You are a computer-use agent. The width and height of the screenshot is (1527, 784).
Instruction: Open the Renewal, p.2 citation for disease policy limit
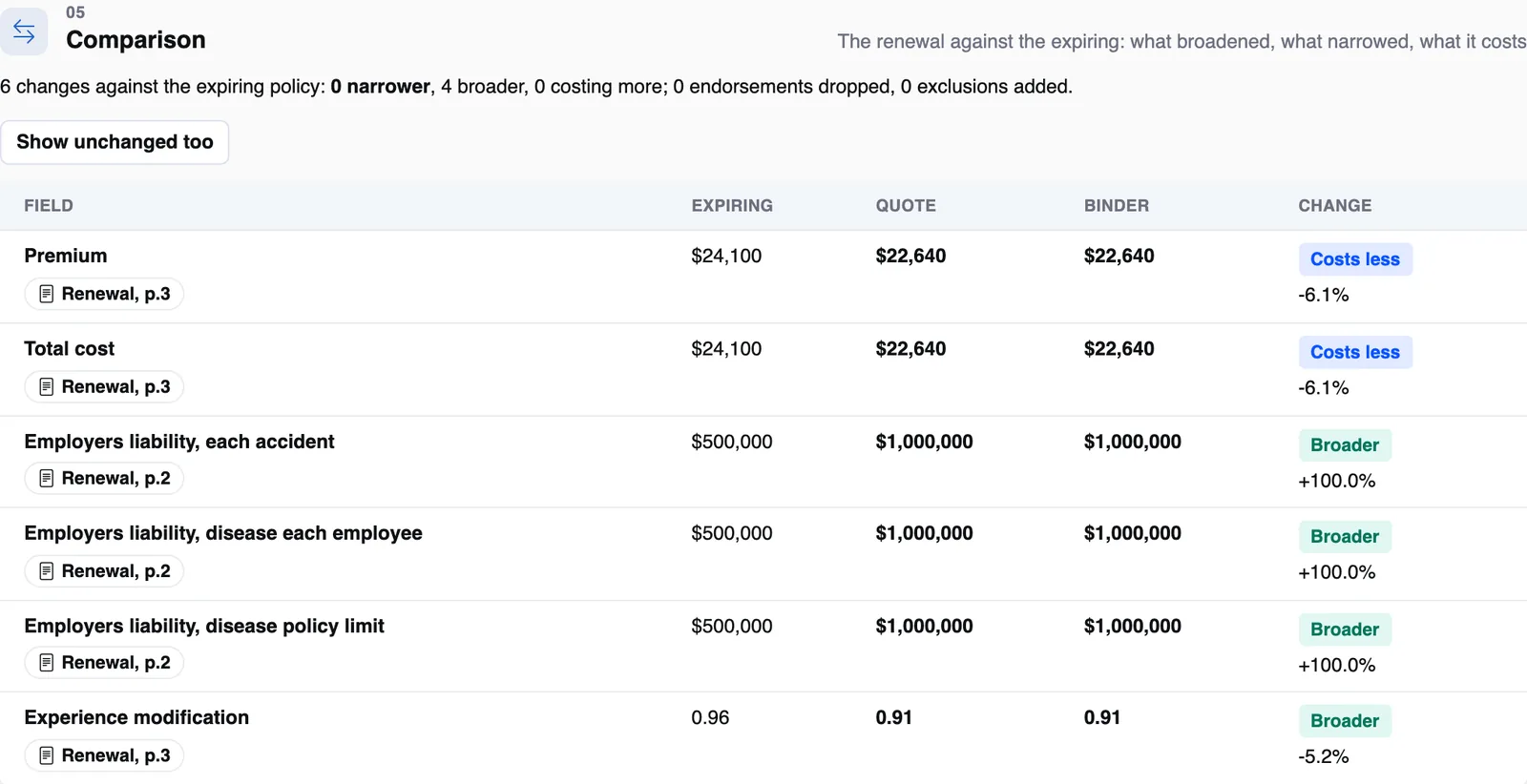click(104, 662)
